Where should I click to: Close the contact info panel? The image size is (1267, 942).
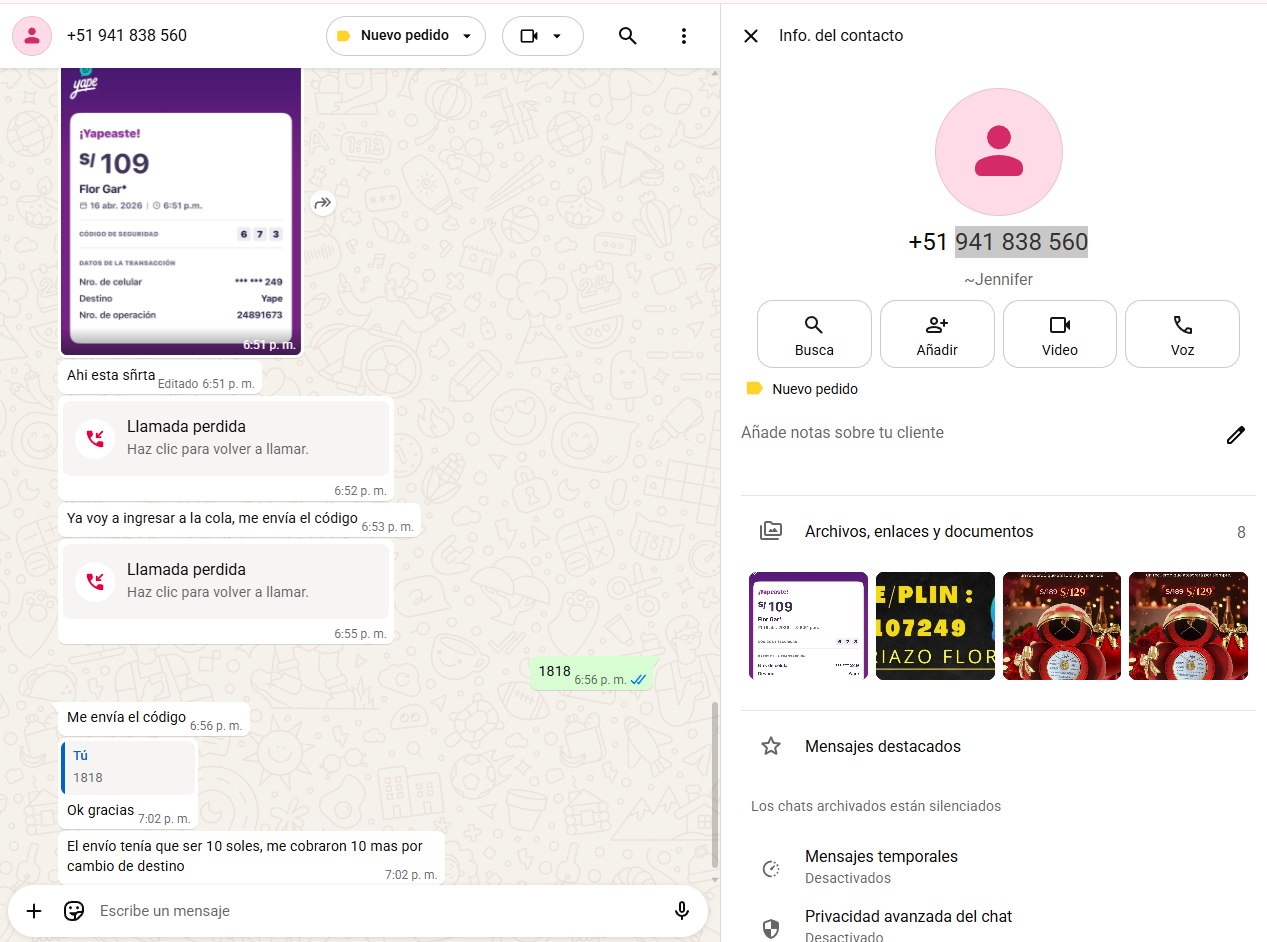pos(750,36)
